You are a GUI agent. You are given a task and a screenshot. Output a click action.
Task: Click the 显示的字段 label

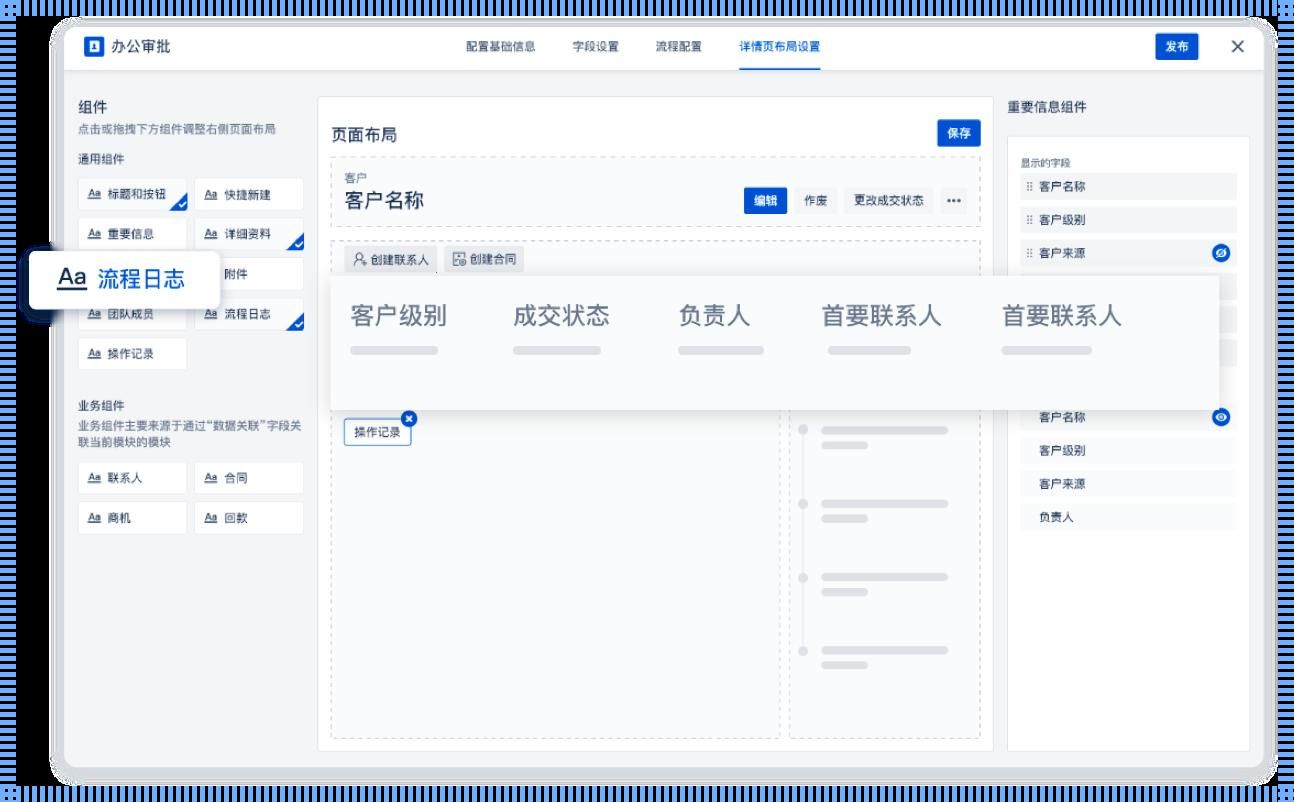coord(1045,163)
